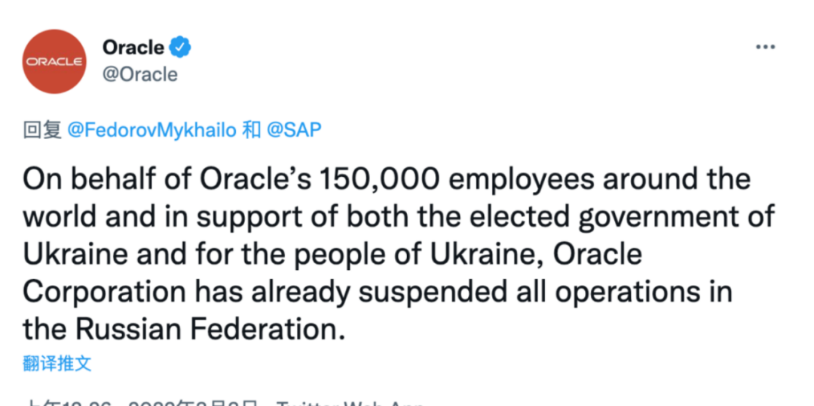Open the @SAP mention link
Screen dimensions: 814x406
point(294,130)
